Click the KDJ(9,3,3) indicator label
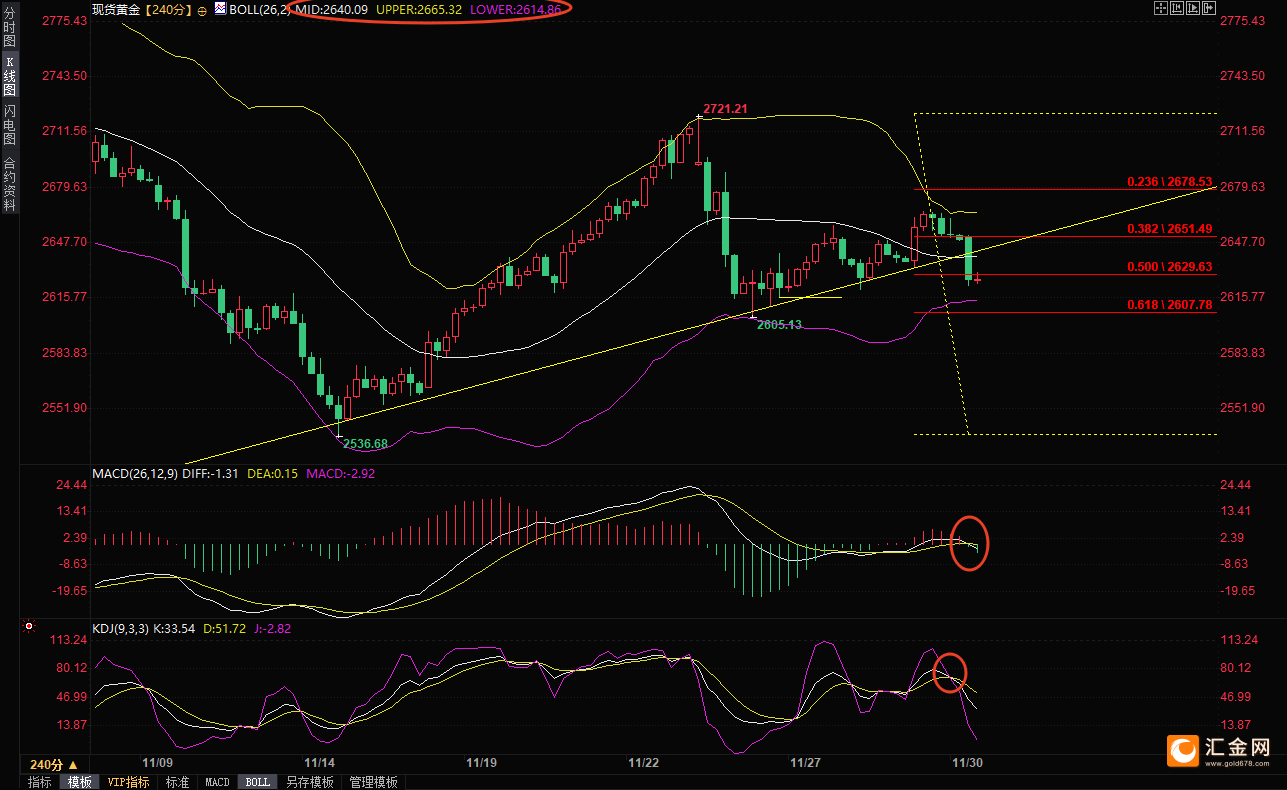This screenshot has width=1287, height=790. (x=120, y=628)
